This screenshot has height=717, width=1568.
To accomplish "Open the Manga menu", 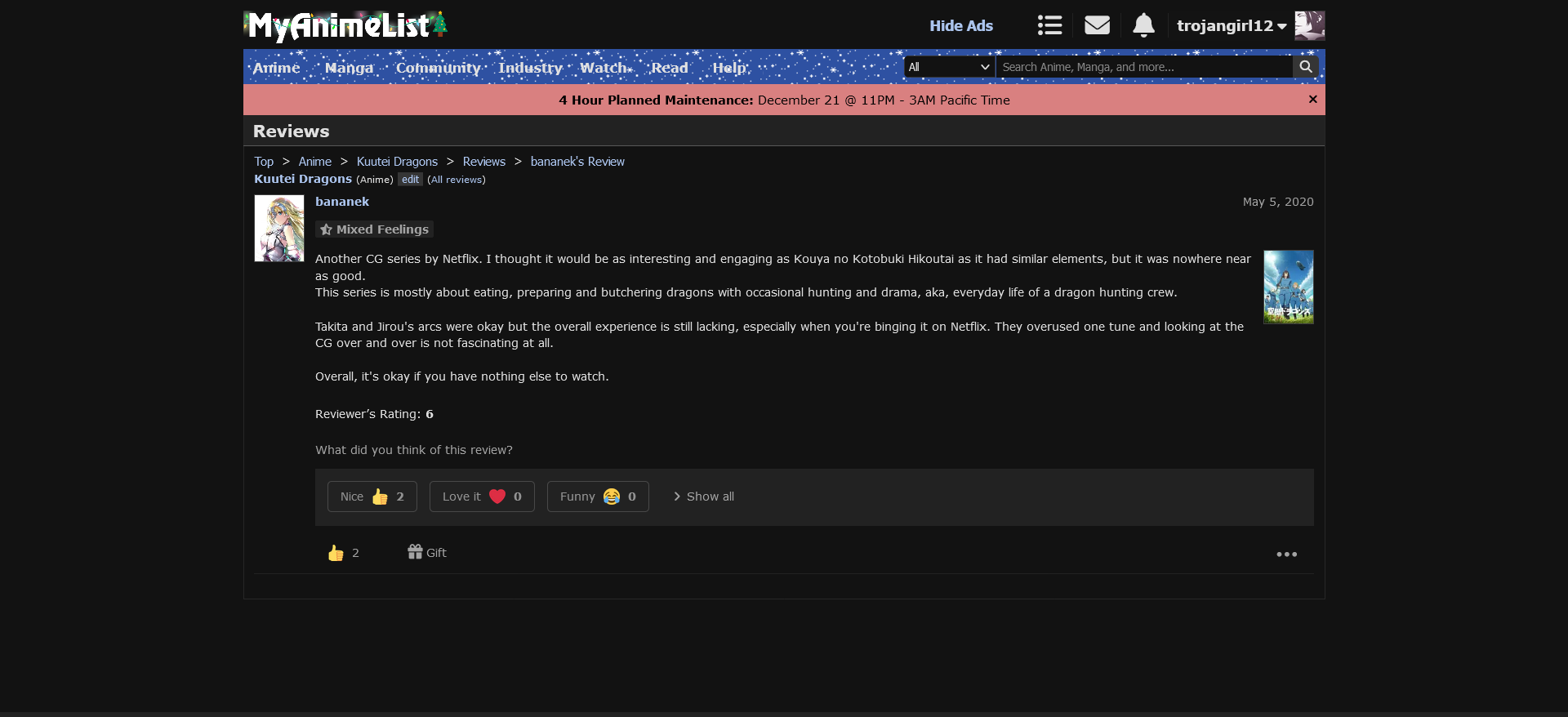I will [349, 68].
